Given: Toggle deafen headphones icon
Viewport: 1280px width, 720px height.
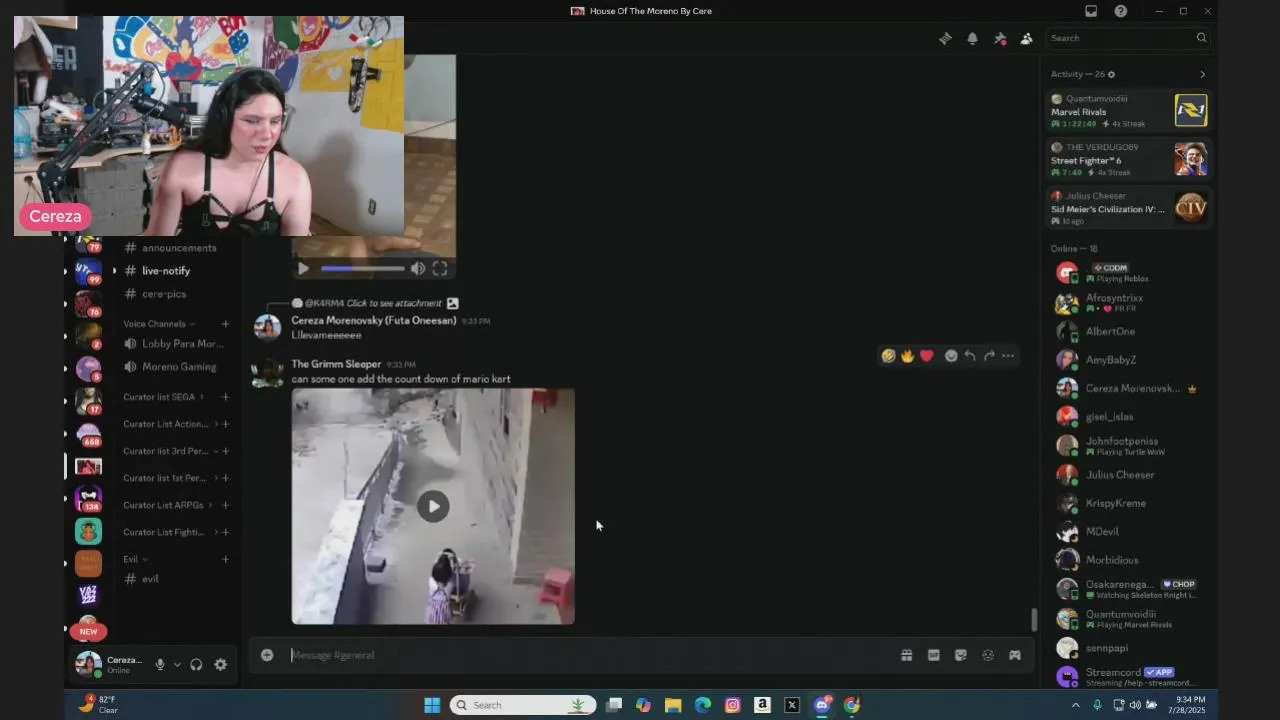Looking at the screenshot, I should 196,665.
